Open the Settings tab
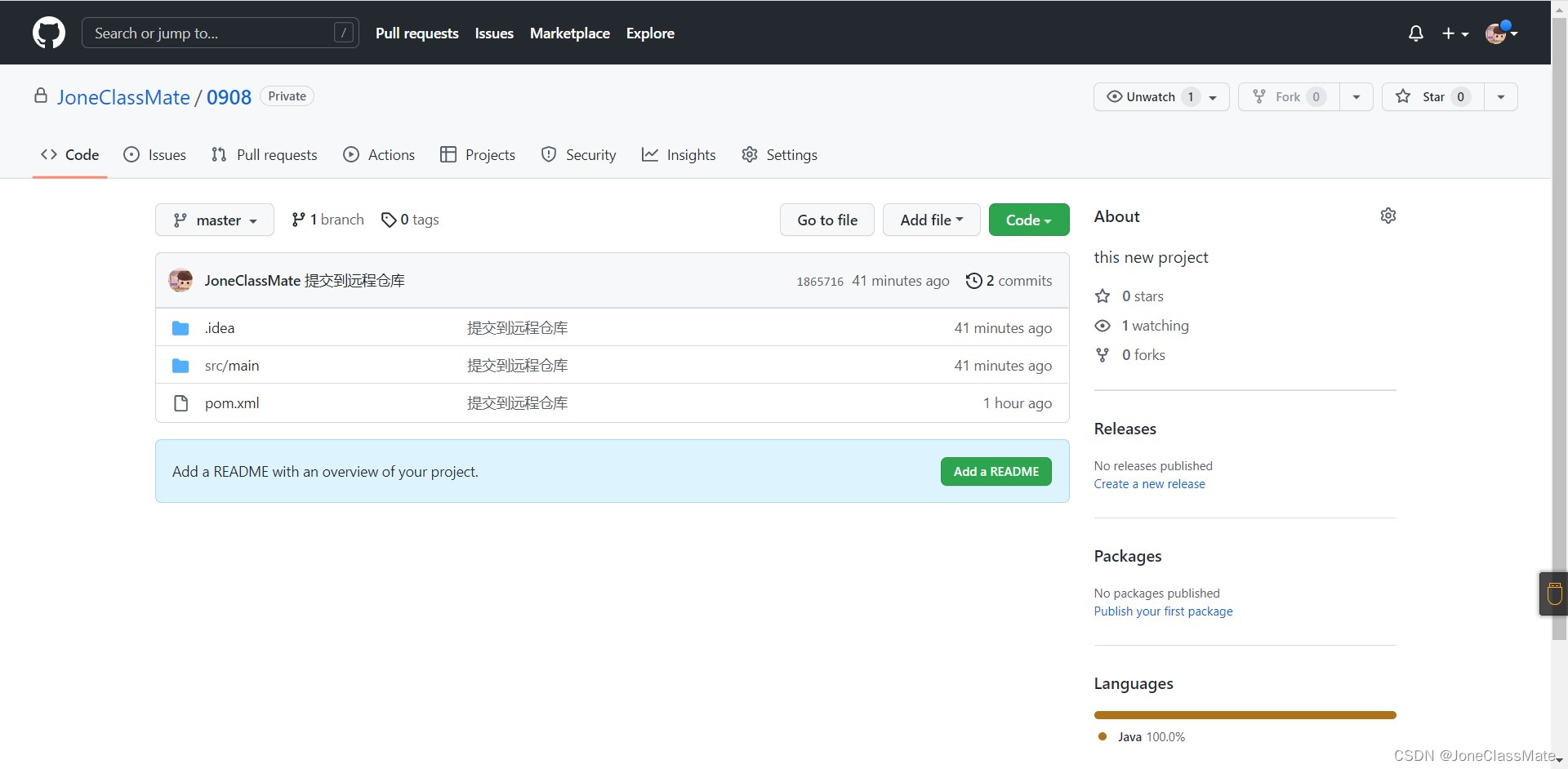Image resolution: width=1568 pixels, height=769 pixels. (x=779, y=154)
